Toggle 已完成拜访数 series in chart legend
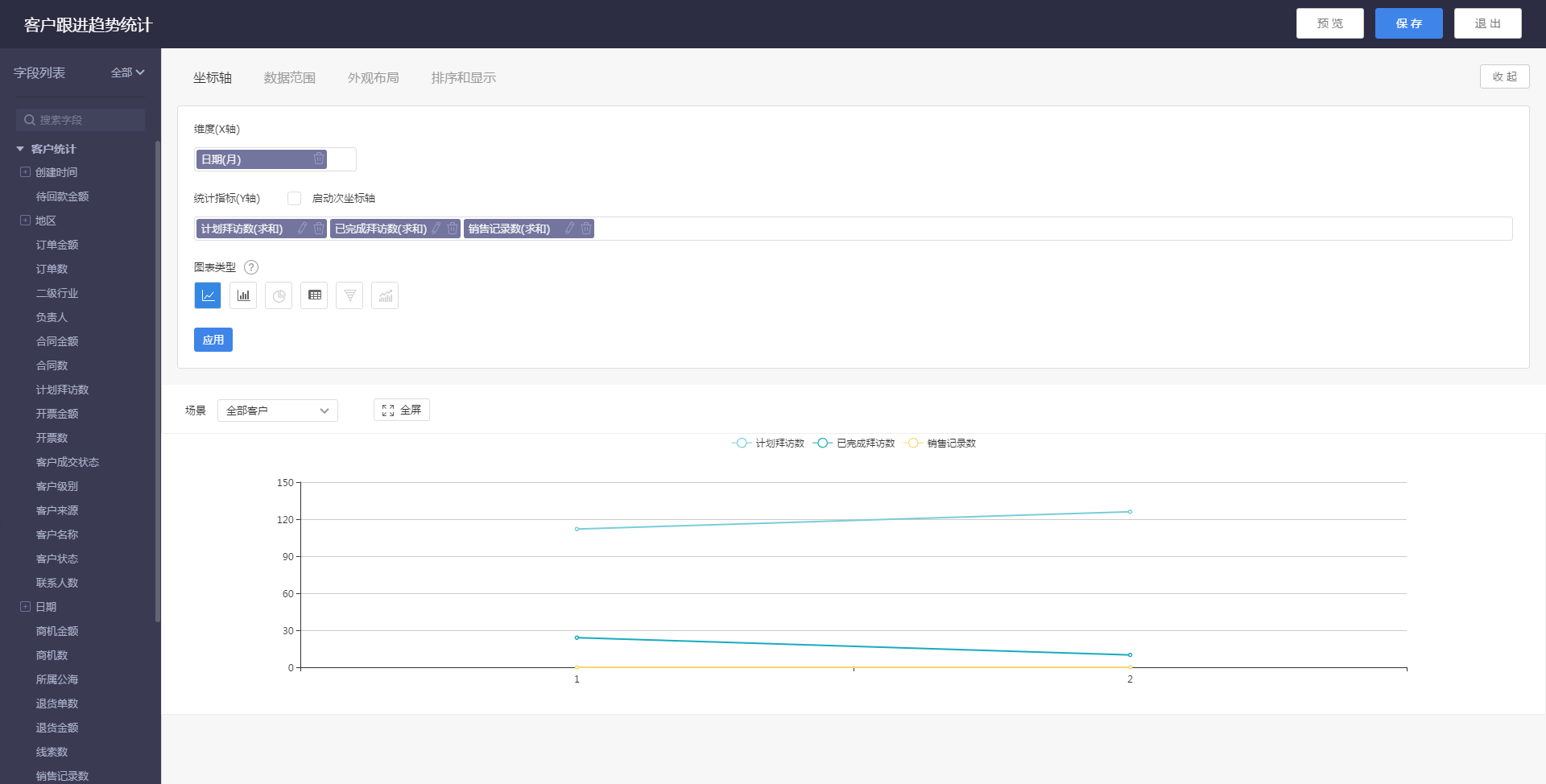The height and width of the screenshot is (784, 1546). pyautogui.click(x=854, y=443)
